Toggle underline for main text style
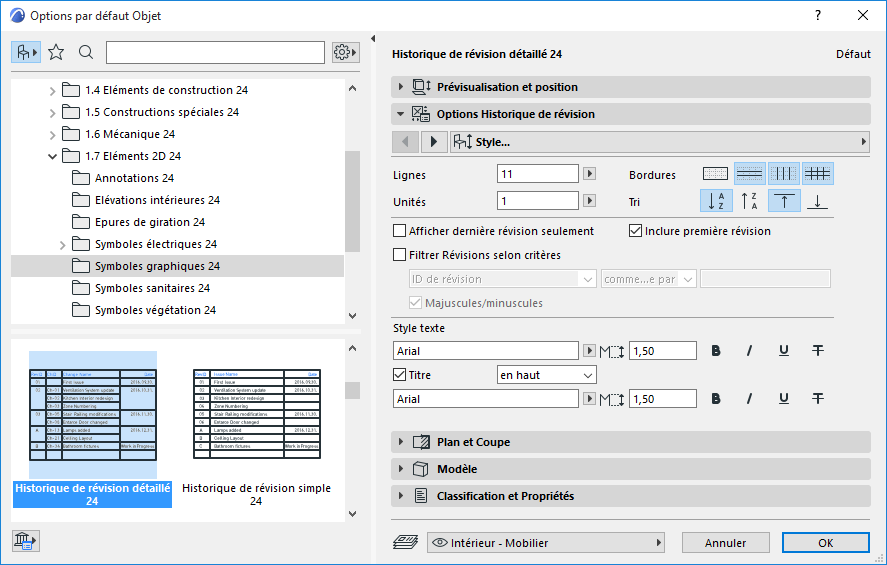The image size is (887, 565). 783,351
